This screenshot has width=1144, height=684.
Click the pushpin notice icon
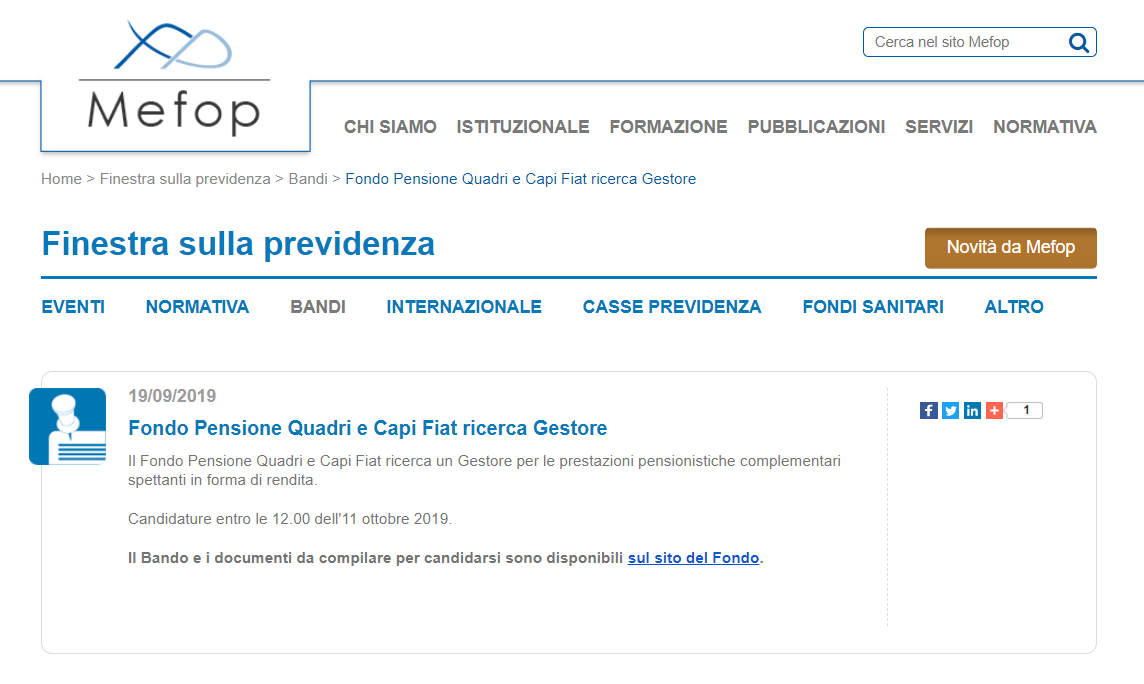coord(68,427)
